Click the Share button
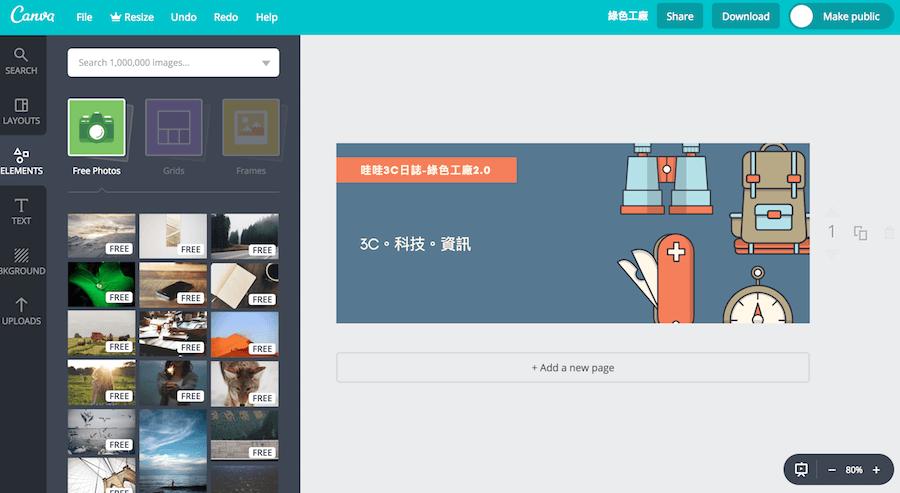The image size is (900, 493). tap(680, 17)
